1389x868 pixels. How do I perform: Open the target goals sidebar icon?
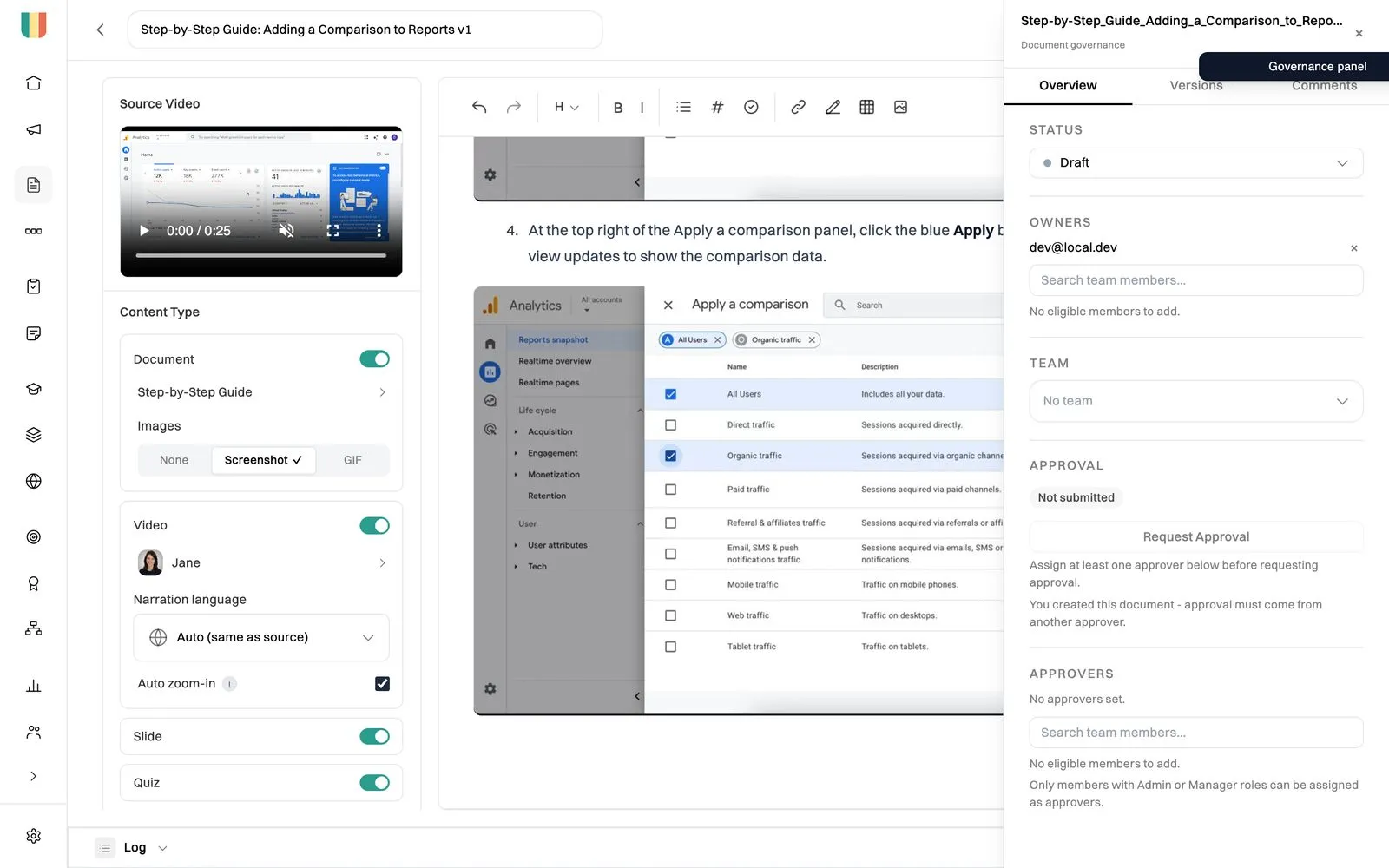33,537
